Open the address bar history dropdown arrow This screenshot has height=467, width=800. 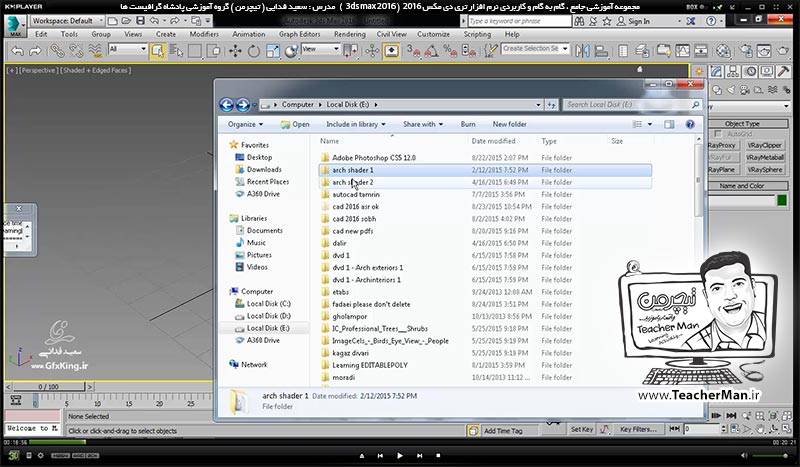[538, 105]
